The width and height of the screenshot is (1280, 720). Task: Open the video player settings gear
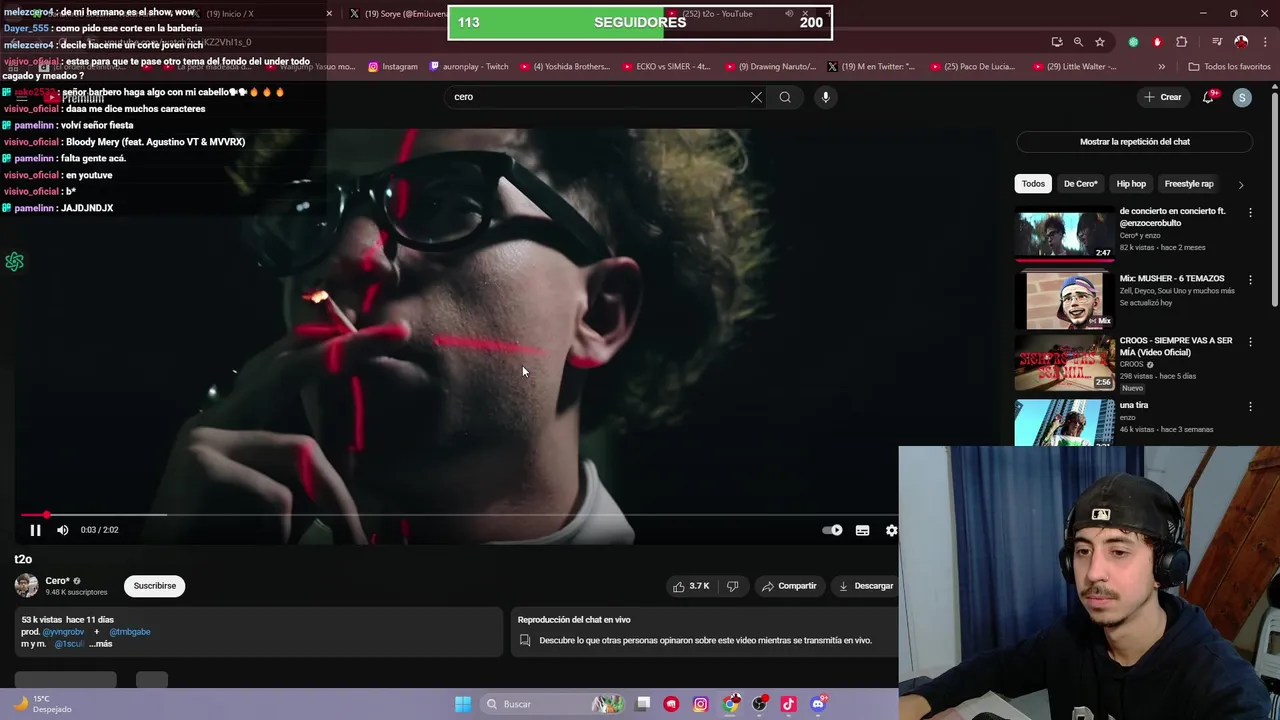click(x=891, y=530)
